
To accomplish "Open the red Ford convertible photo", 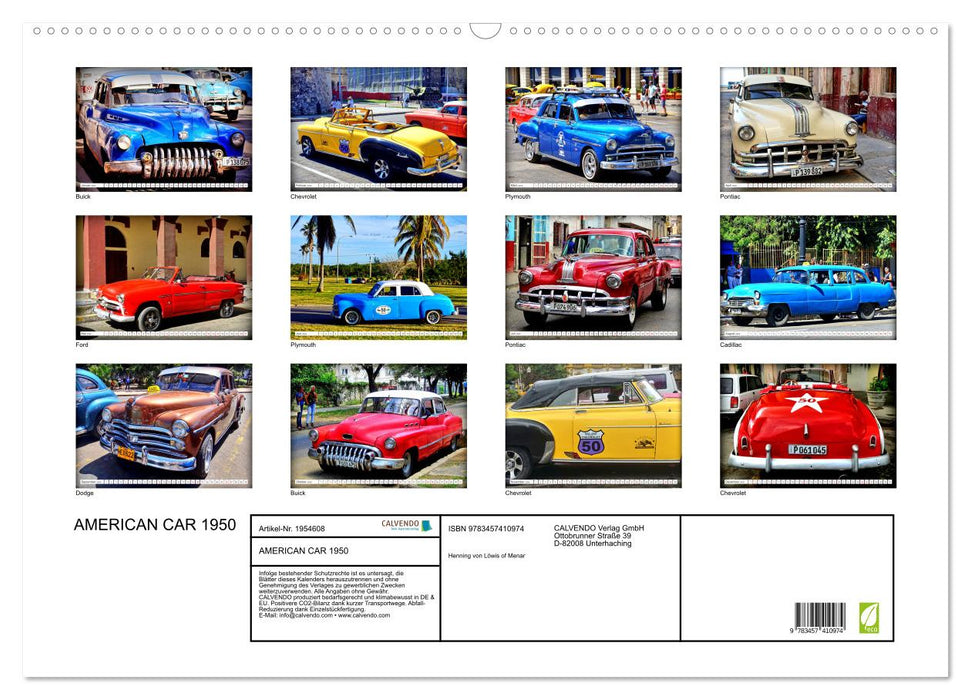I will click(x=161, y=277).
